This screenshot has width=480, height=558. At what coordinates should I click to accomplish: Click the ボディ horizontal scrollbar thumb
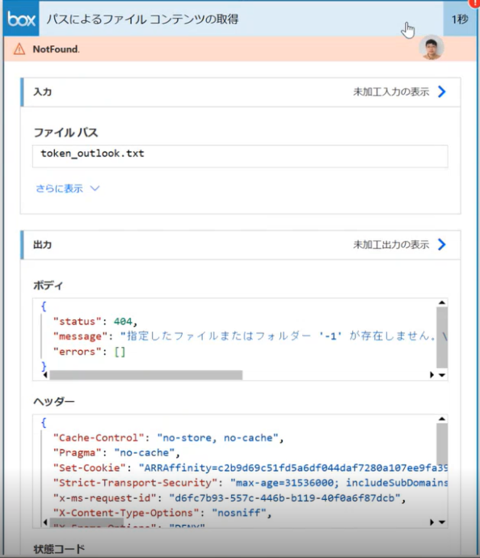(146, 375)
